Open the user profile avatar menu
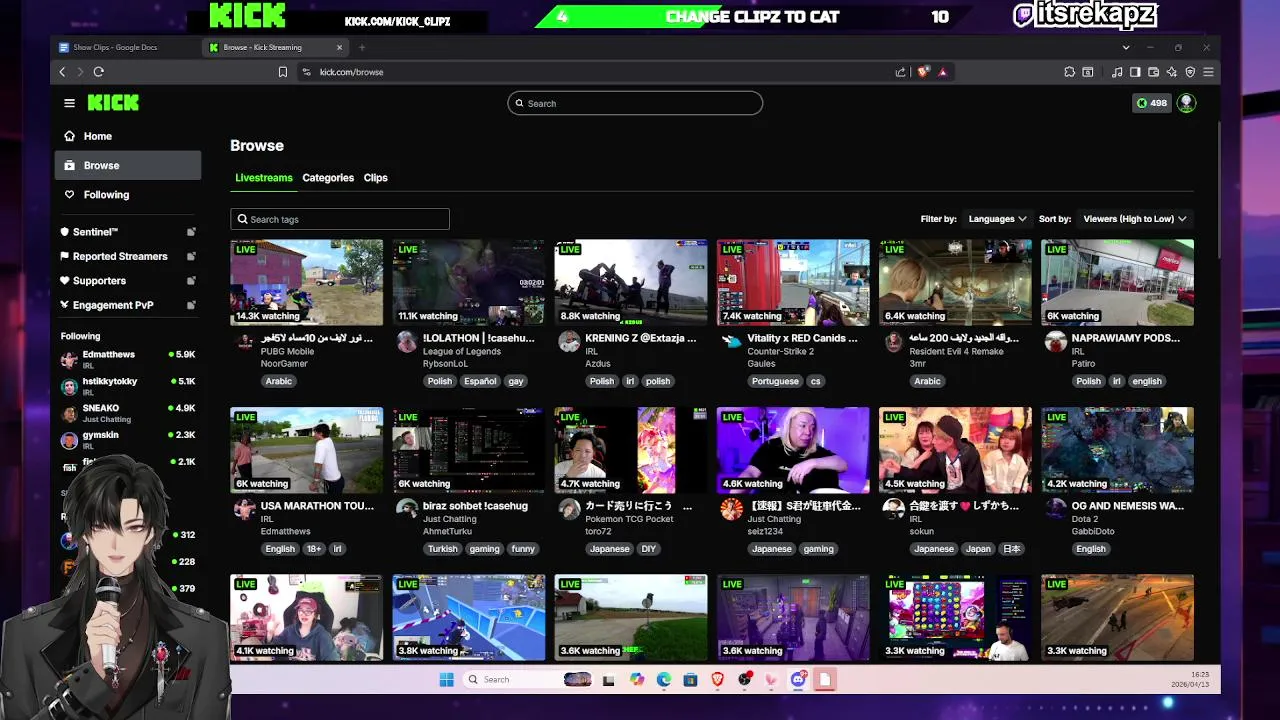 click(1186, 103)
